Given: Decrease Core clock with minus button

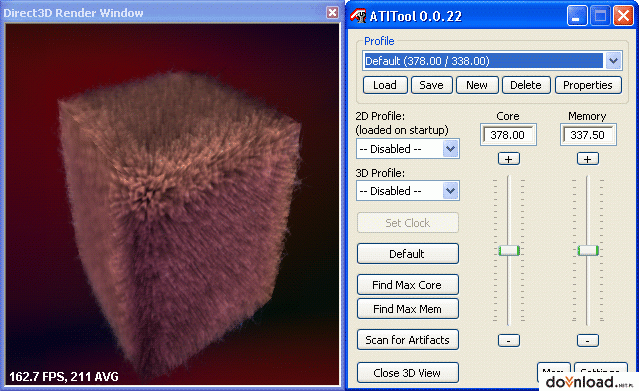Looking at the screenshot, I should point(509,340).
